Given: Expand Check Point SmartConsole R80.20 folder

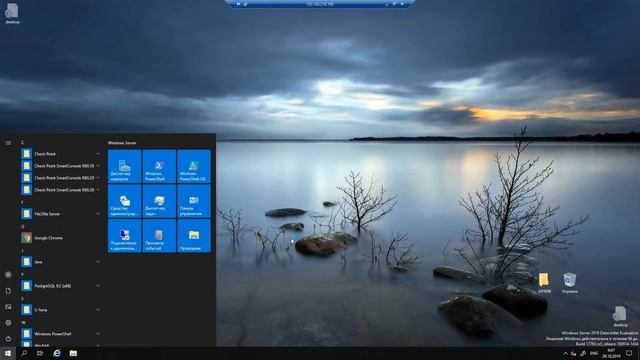Looking at the screenshot, I should click(x=98, y=178).
